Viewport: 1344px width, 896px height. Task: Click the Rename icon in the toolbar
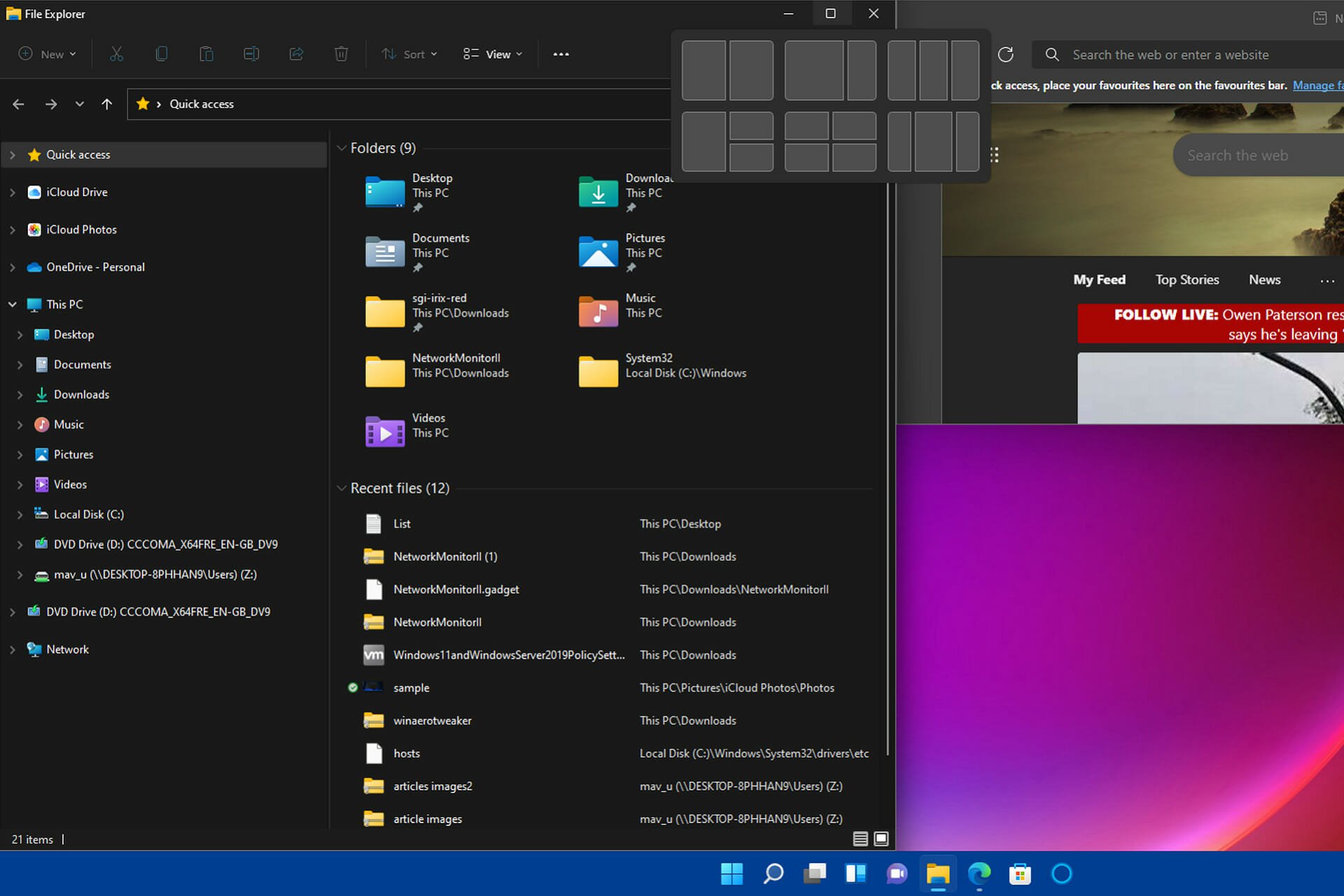pos(251,54)
